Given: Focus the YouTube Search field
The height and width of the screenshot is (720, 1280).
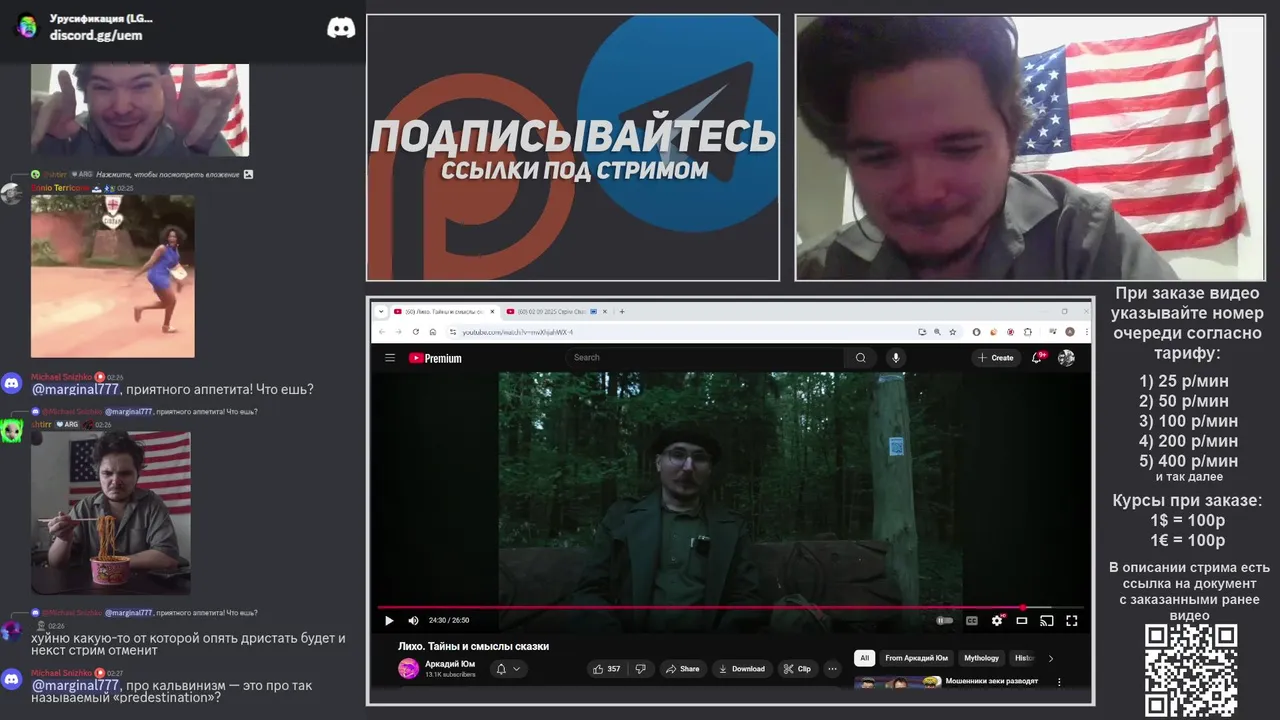Looking at the screenshot, I should (706, 358).
